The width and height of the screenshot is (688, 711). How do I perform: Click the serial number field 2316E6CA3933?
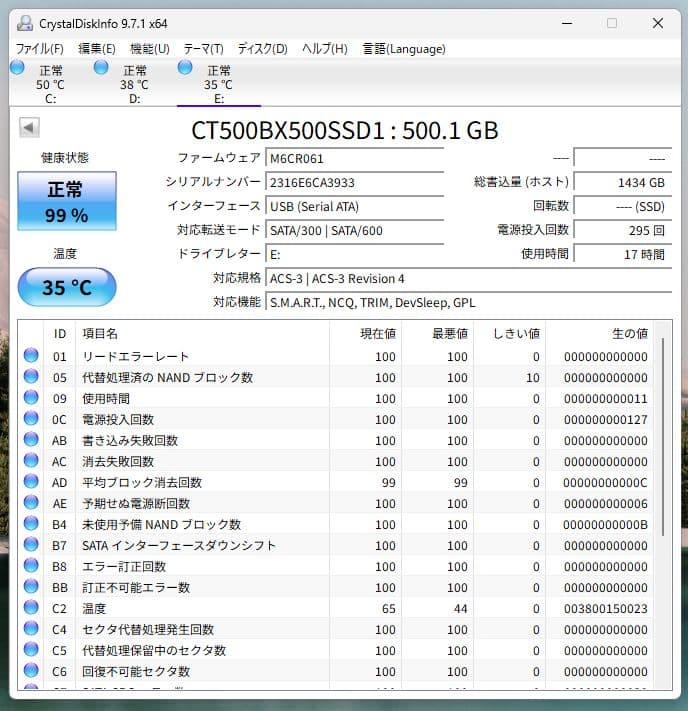[354, 182]
